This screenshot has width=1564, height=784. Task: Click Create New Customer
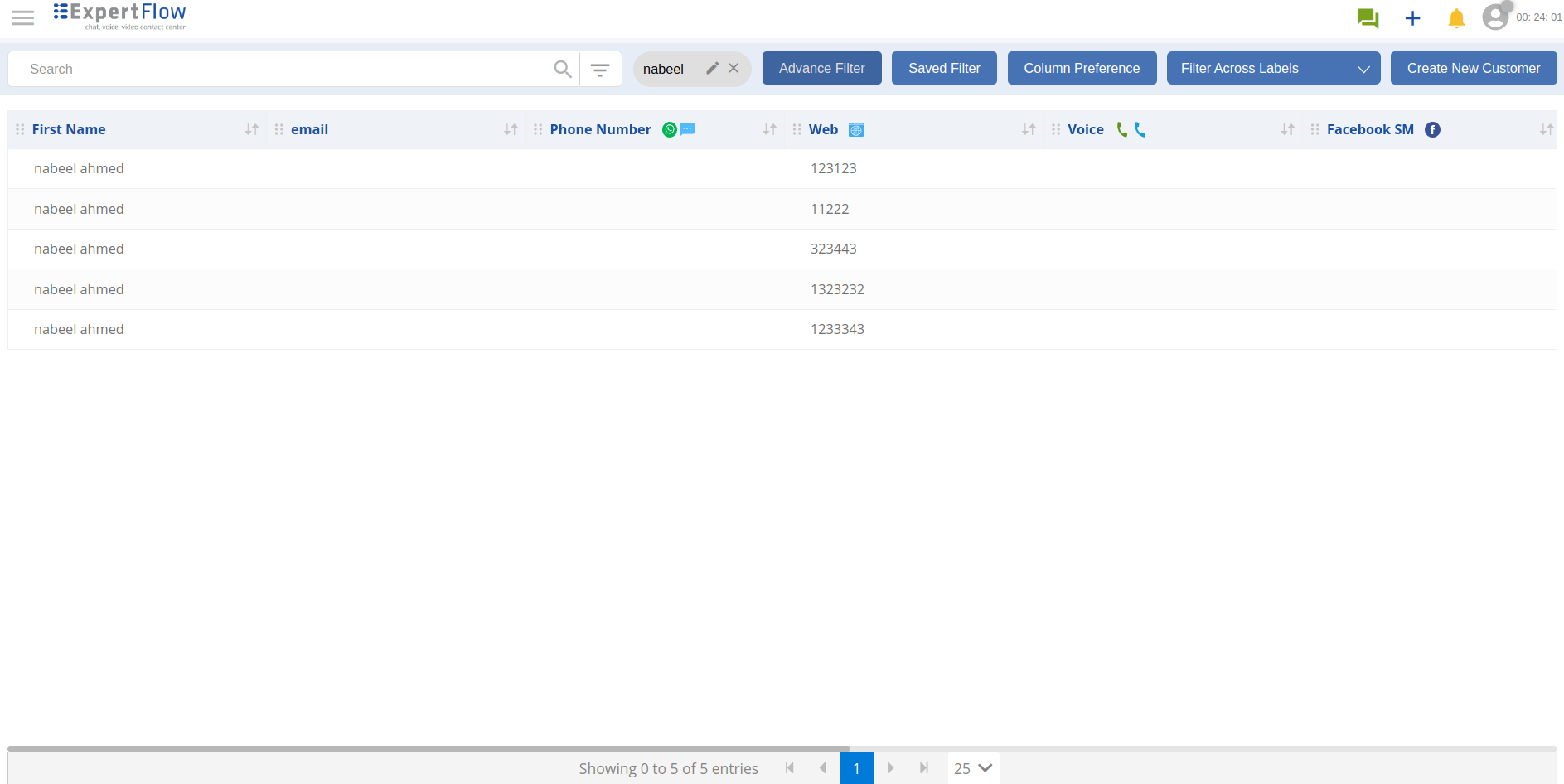pyautogui.click(x=1473, y=68)
